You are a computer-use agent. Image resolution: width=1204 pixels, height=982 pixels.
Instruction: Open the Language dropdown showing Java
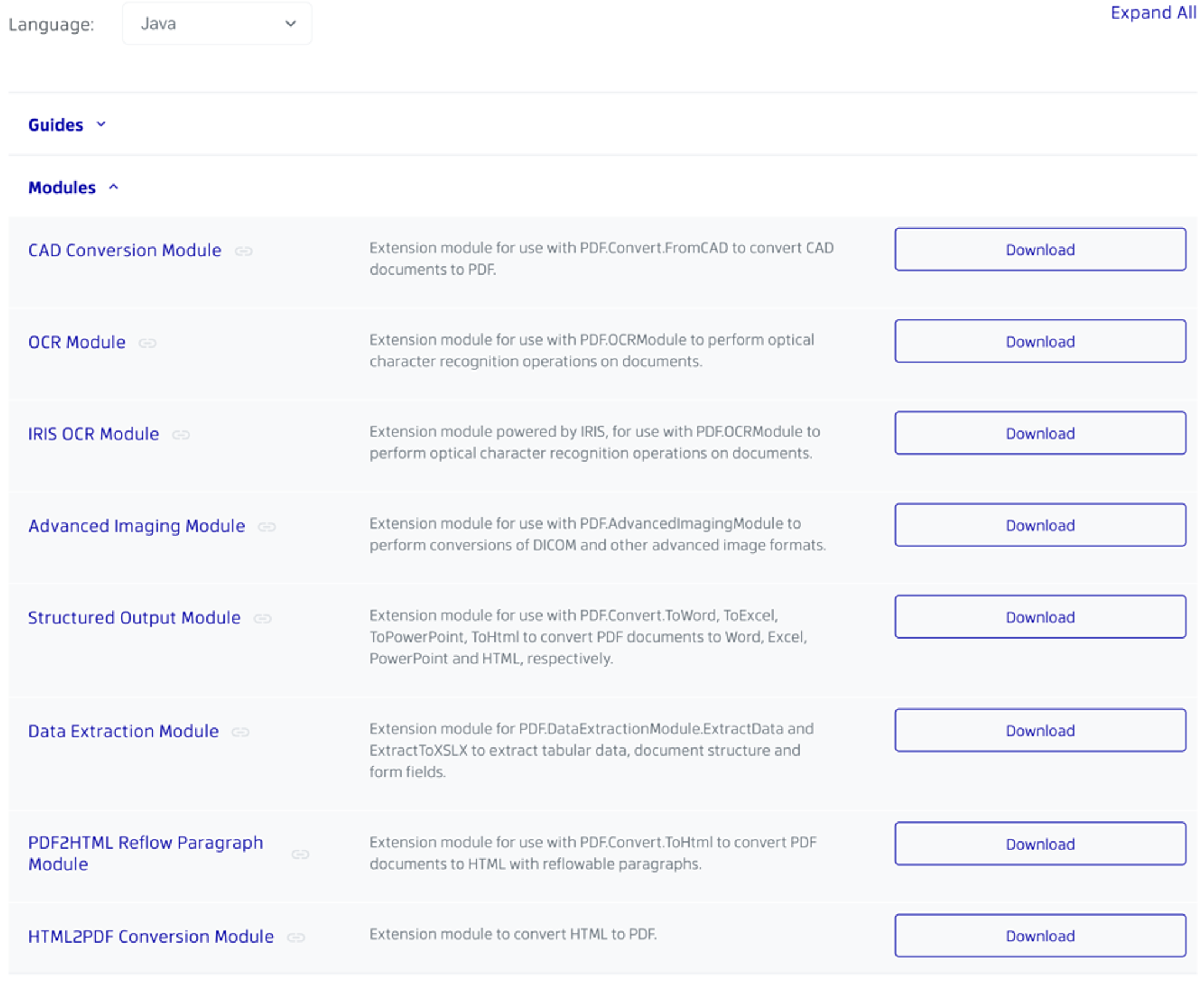point(216,24)
